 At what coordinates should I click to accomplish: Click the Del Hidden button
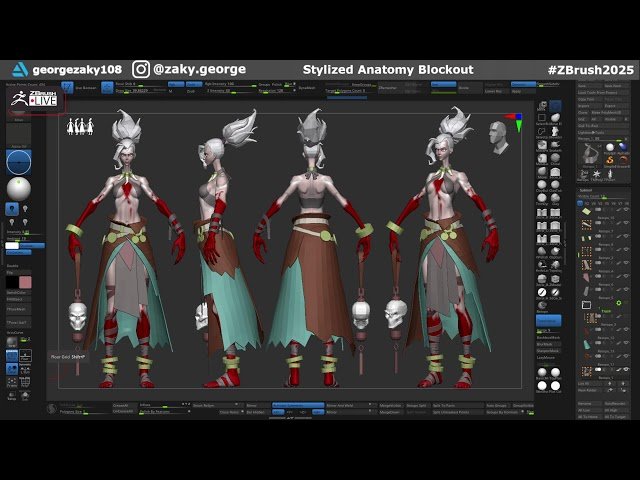click(x=256, y=412)
